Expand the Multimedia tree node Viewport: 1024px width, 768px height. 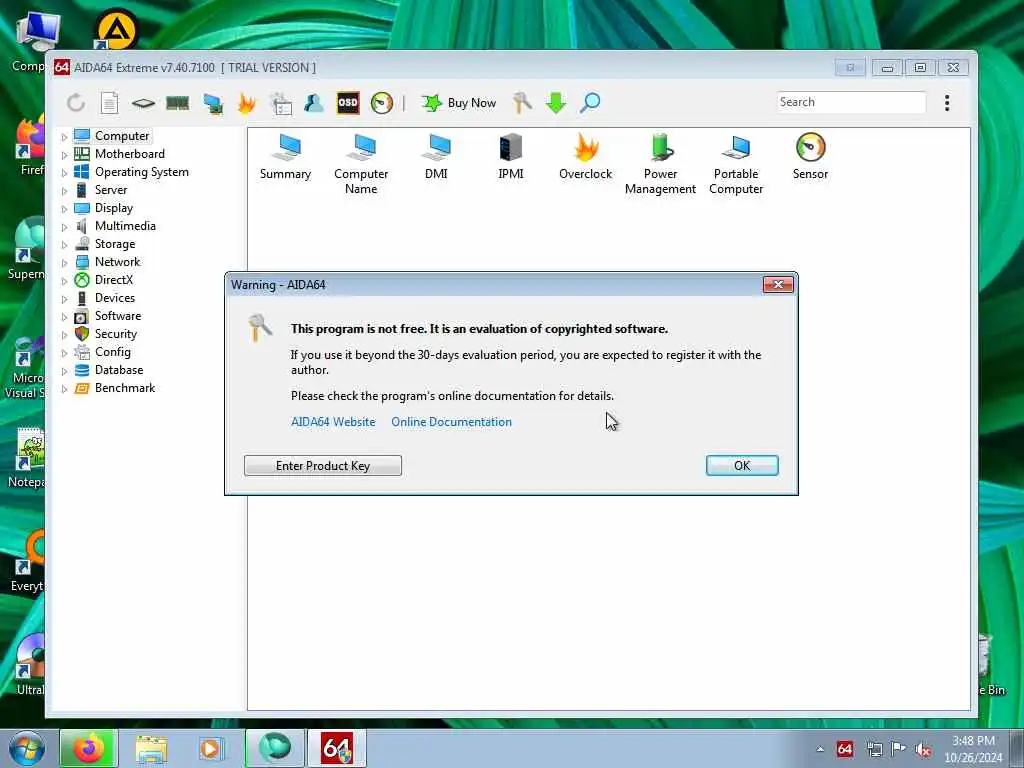point(64,227)
